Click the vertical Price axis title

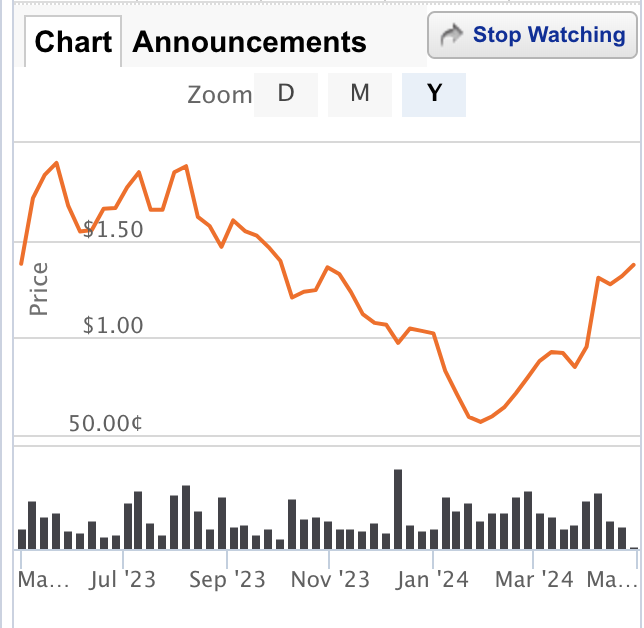point(38,289)
